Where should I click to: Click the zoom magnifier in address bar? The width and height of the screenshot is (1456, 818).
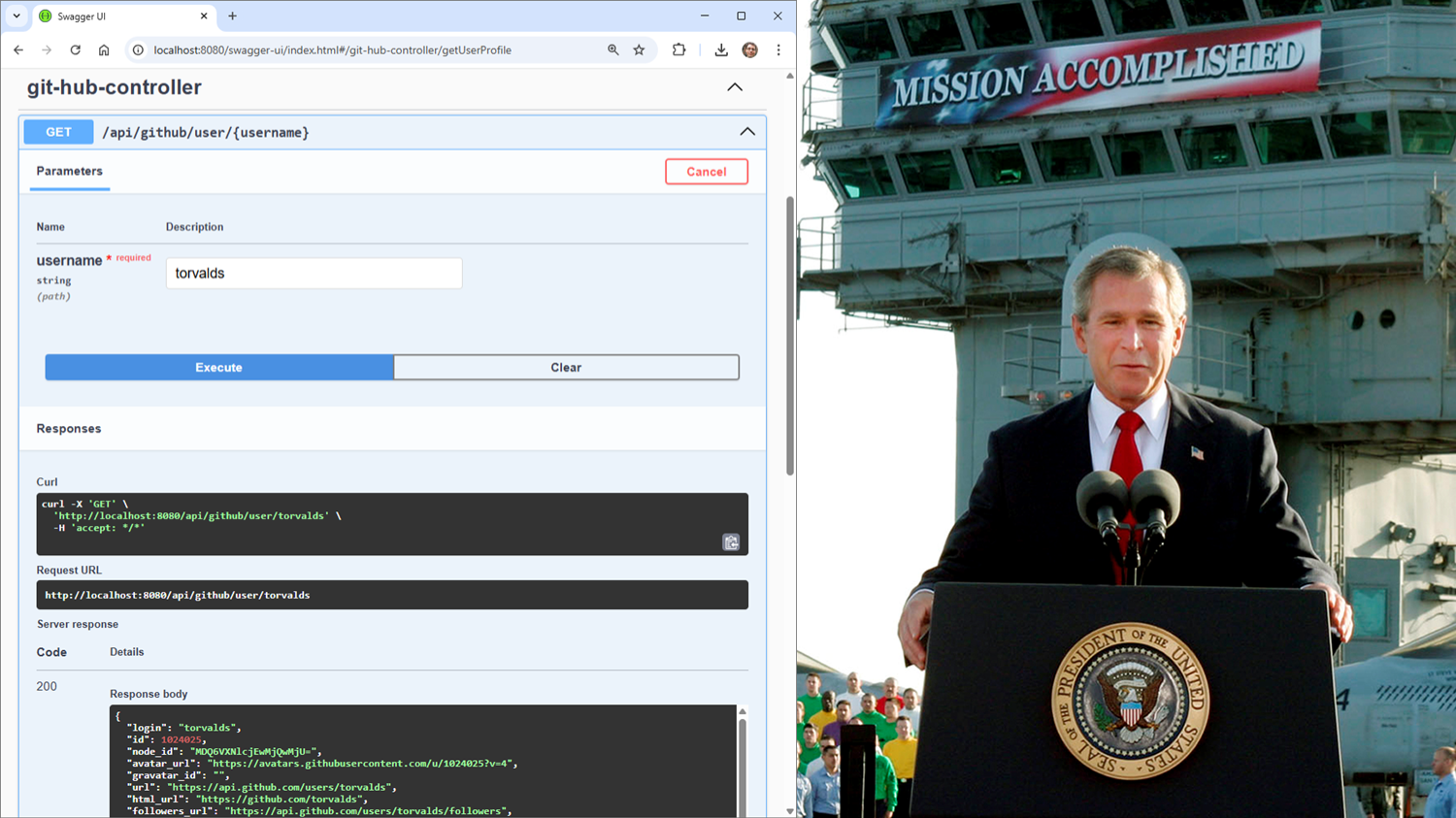tap(612, 50)
